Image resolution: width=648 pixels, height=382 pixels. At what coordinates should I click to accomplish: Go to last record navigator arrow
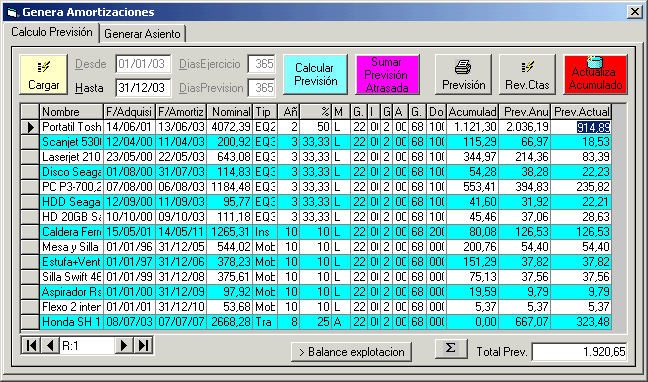(x=143, y=345)
